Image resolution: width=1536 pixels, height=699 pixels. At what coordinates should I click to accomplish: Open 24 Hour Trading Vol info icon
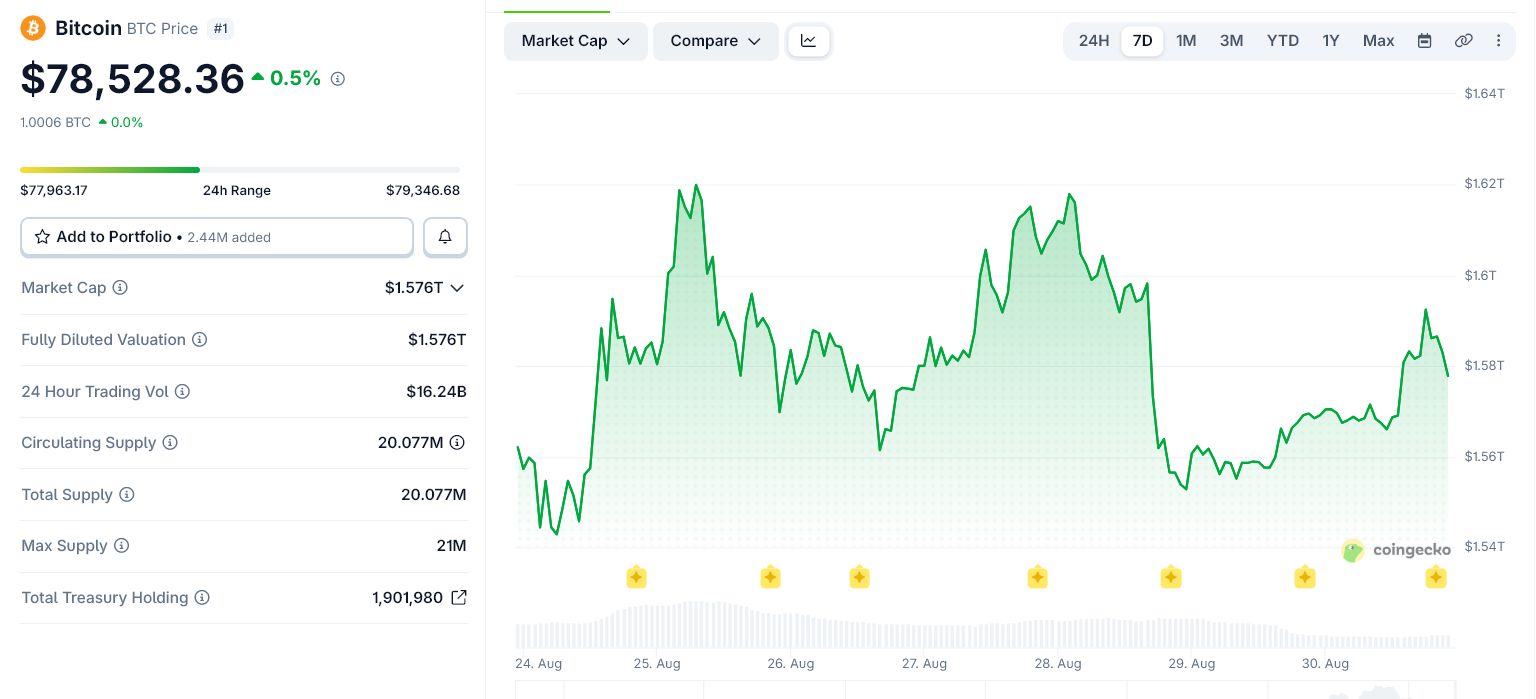click(182, 392)
